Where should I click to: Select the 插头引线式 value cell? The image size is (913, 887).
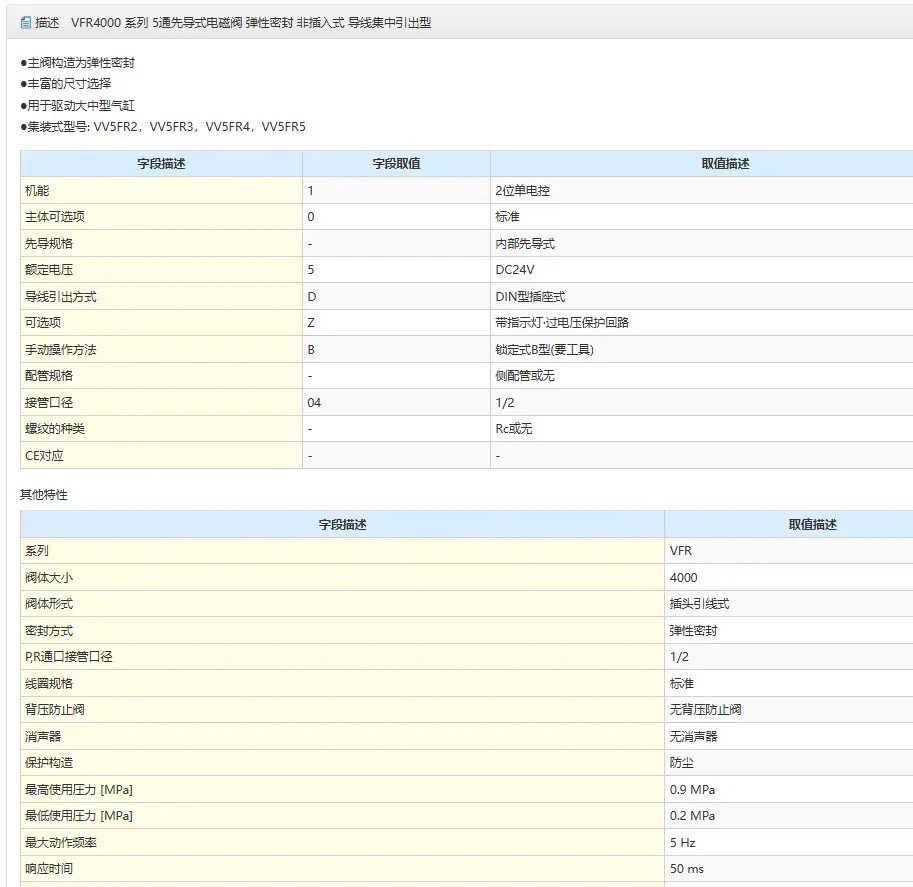(x=789, y=604)
